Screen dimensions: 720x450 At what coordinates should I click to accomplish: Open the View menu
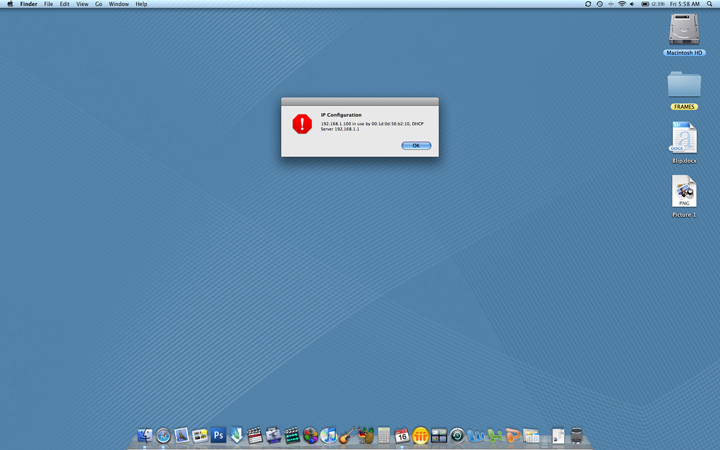82,4
